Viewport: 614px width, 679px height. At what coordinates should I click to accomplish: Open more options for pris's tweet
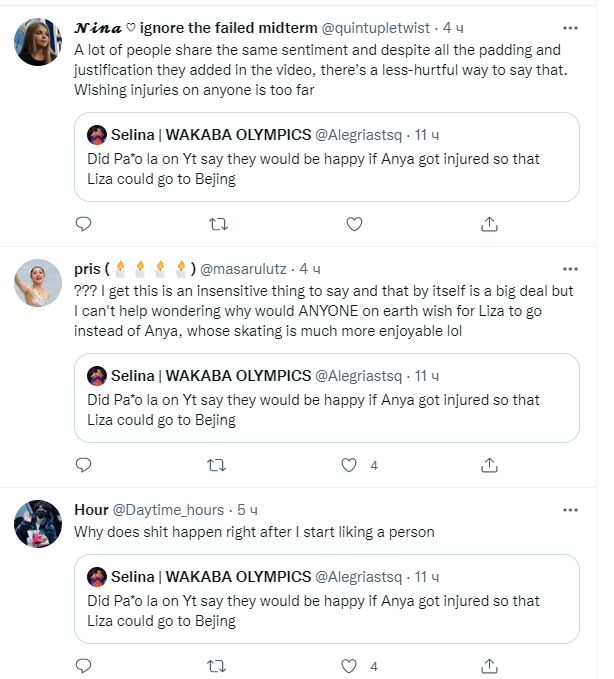[570, 268]
